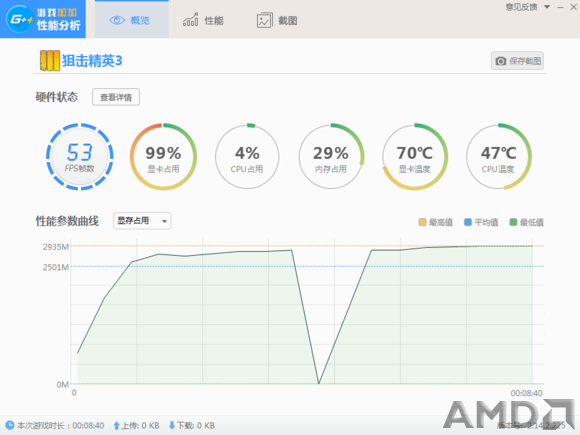Click the 47℃ CPU温度 gauge
The image size is (580, 435).
pos(498,156)
